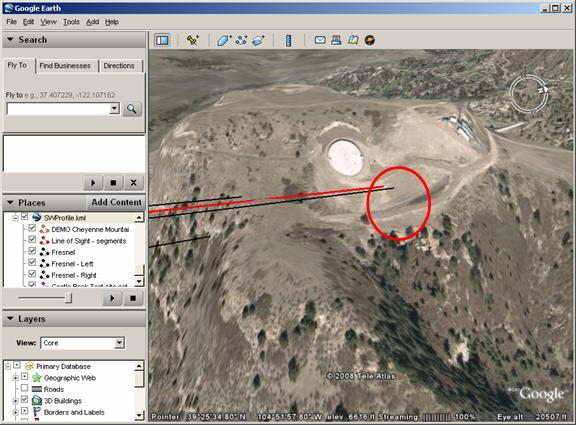The image size is (576, 425).
Task: Click the Geographic Web star icon
Action: click(x=37, y=378)
